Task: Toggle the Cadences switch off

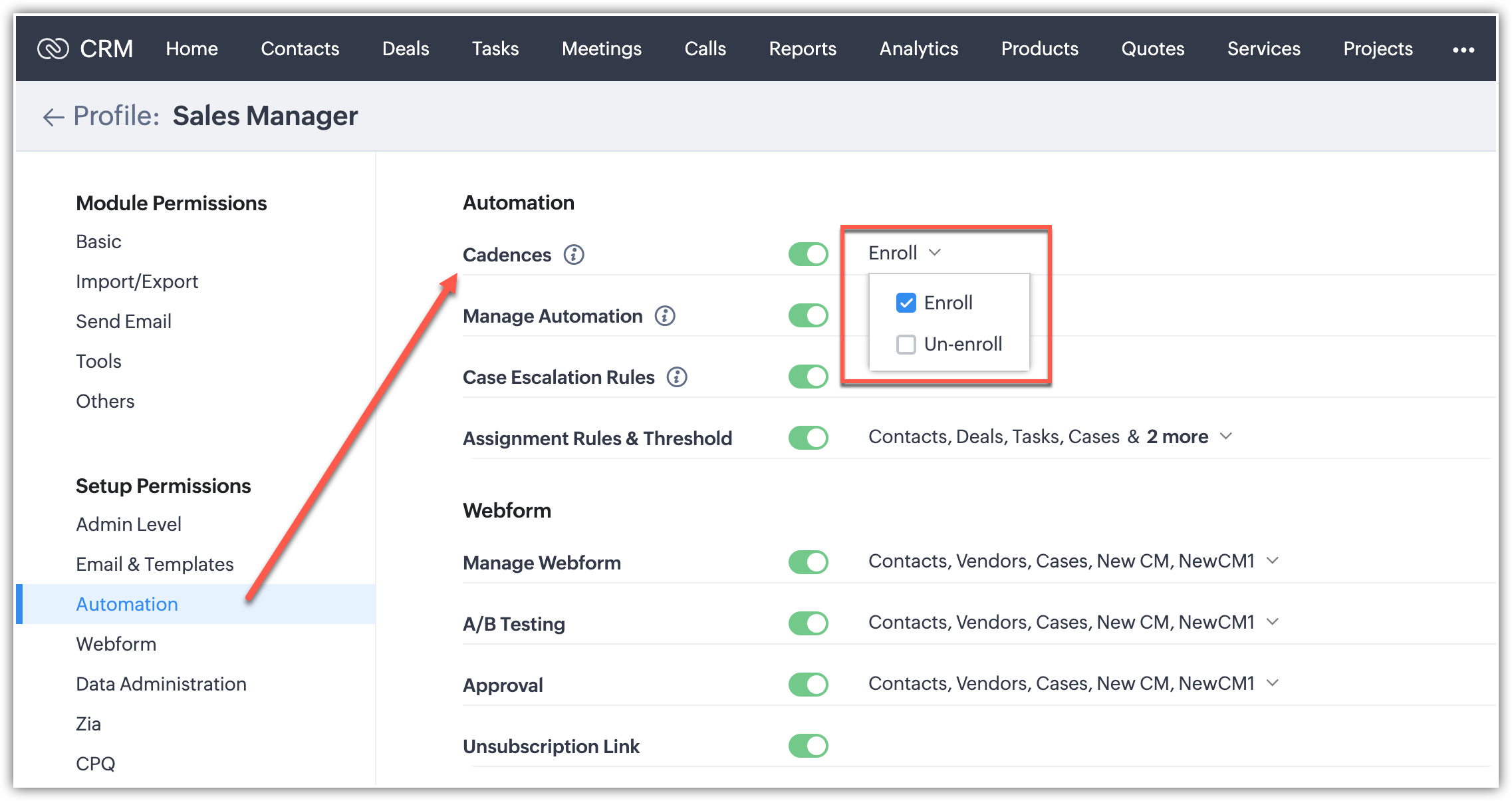Action: pos(808,253)
